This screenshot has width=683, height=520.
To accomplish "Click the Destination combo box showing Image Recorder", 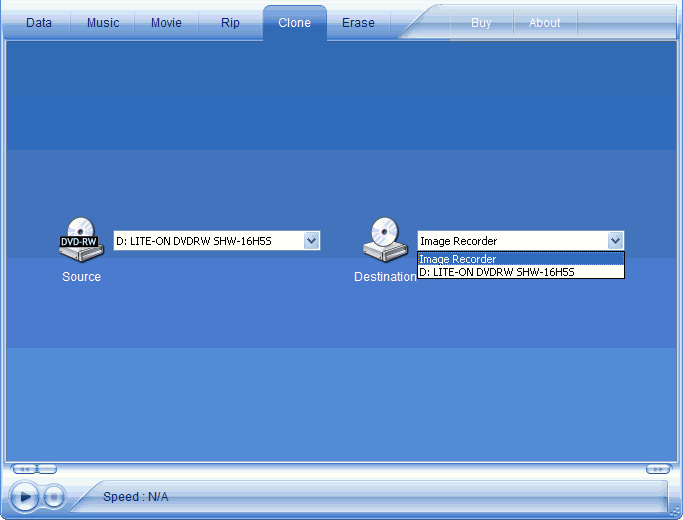I will (x=521, y=240).
